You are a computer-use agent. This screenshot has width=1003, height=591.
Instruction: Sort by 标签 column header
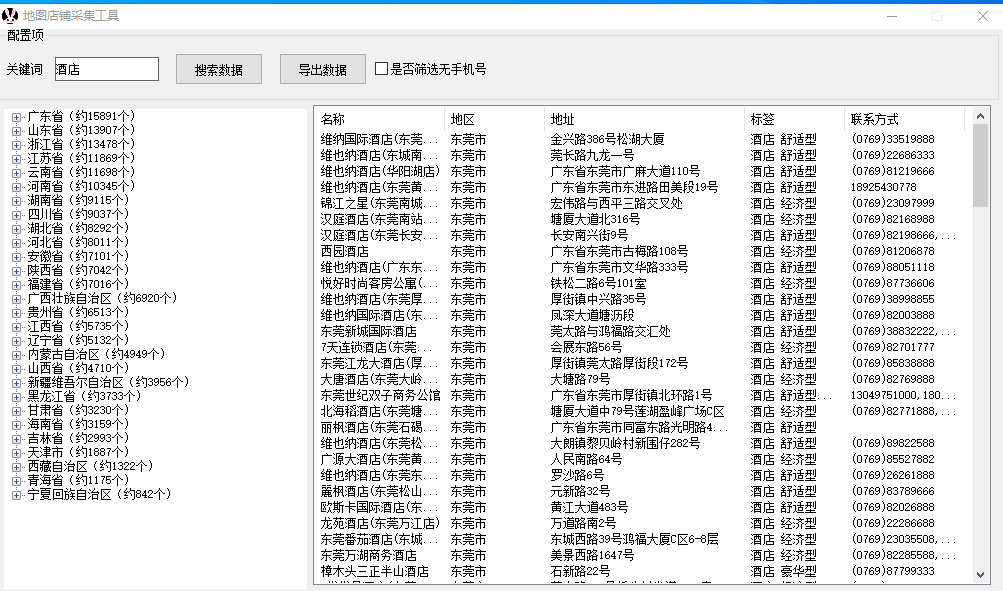793,119
